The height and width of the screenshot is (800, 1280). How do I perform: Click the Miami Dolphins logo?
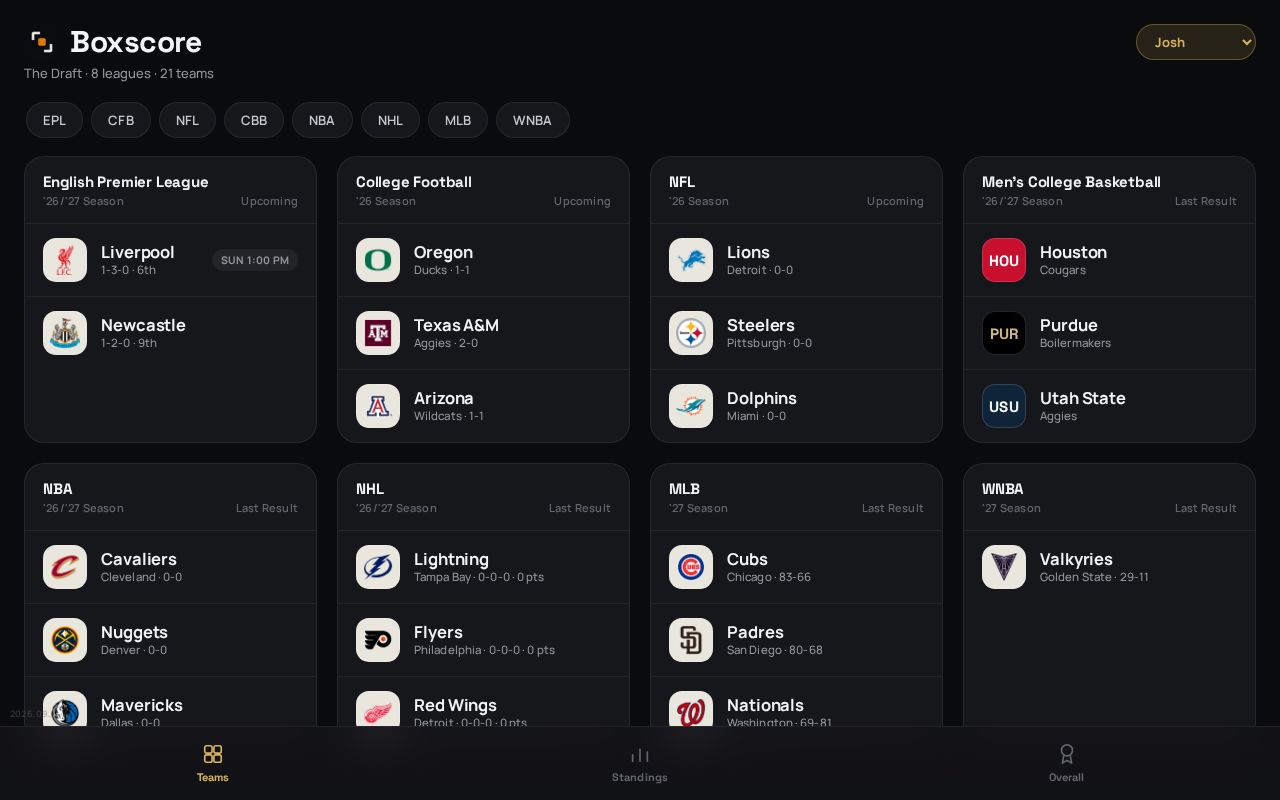(691, 406)
